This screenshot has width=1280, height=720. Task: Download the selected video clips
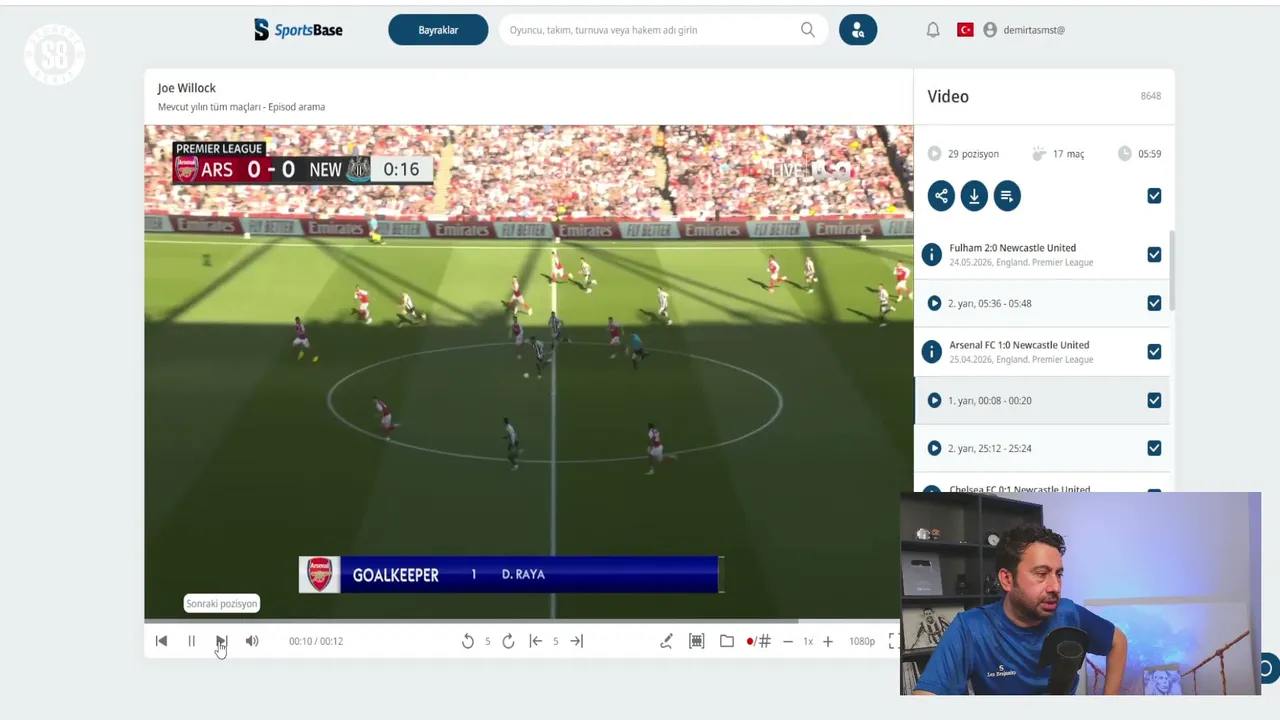tap(974, 196)
